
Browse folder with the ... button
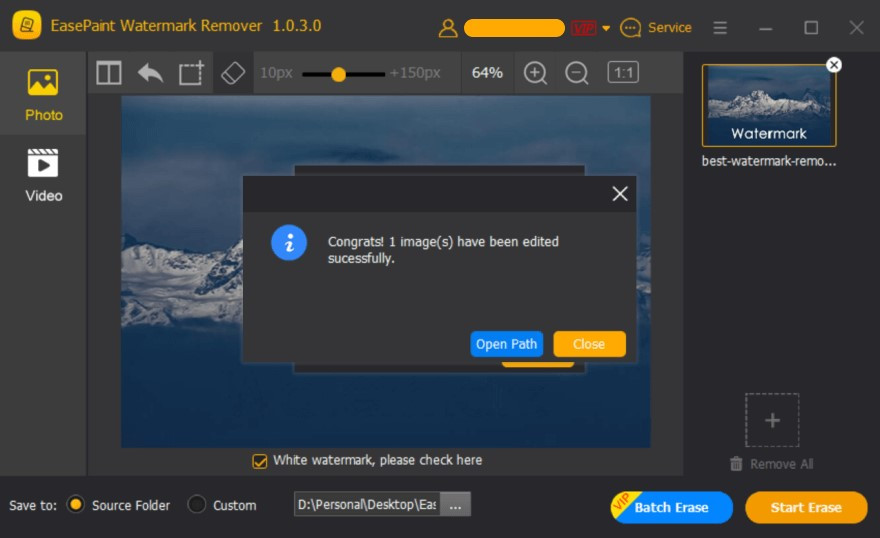pyautogui.click(x=455, y=504)
